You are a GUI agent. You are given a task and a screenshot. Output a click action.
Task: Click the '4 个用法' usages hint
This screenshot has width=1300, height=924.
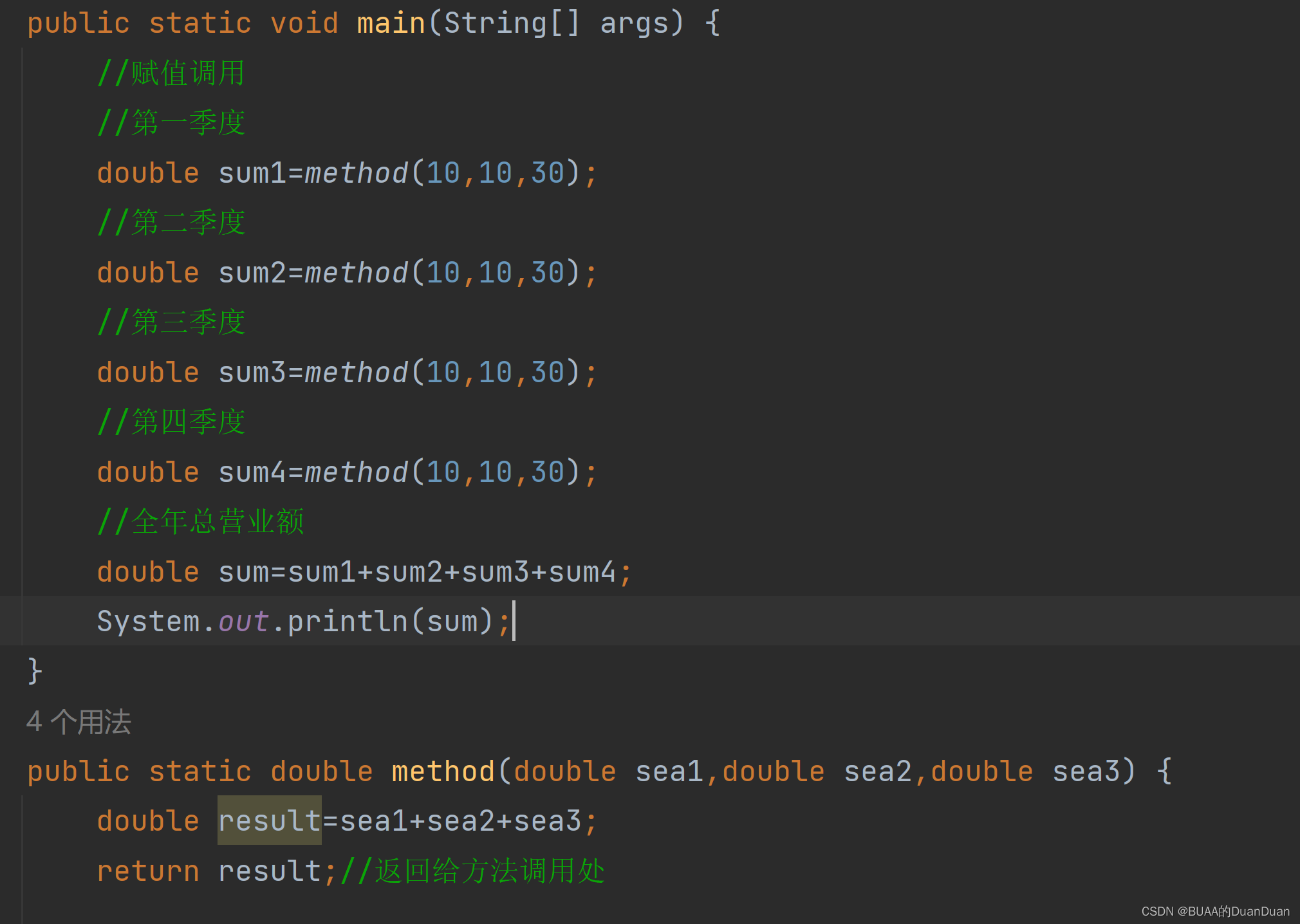(79, 722)
